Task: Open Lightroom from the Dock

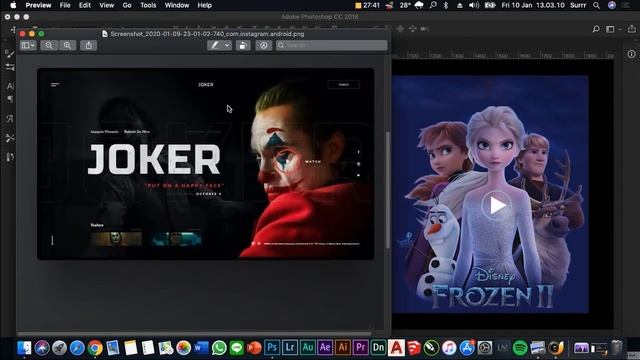Action: (290, 348)
